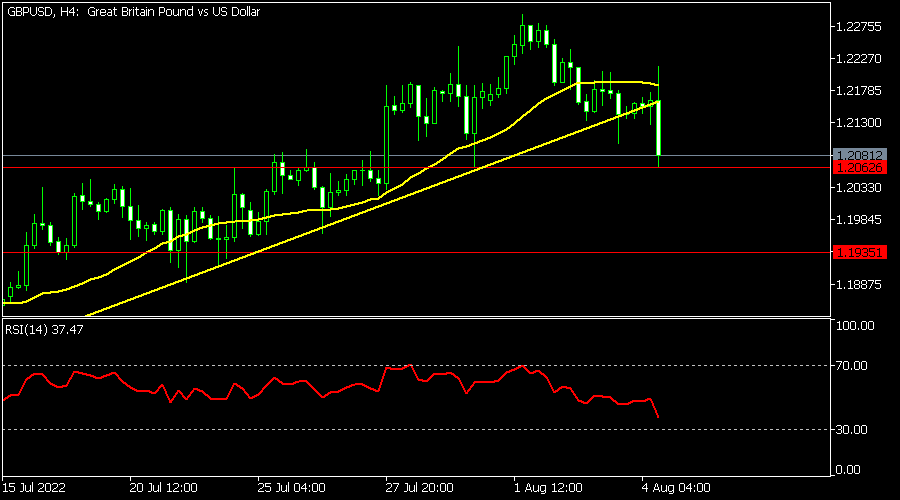Click the 1.22755 price axis label
900x500 pixels.
click(x=859, y=27)
